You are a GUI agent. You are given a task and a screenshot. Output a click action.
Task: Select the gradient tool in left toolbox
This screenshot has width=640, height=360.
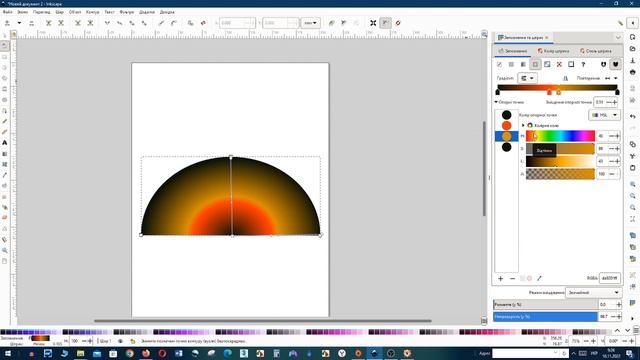pos(4,154)
